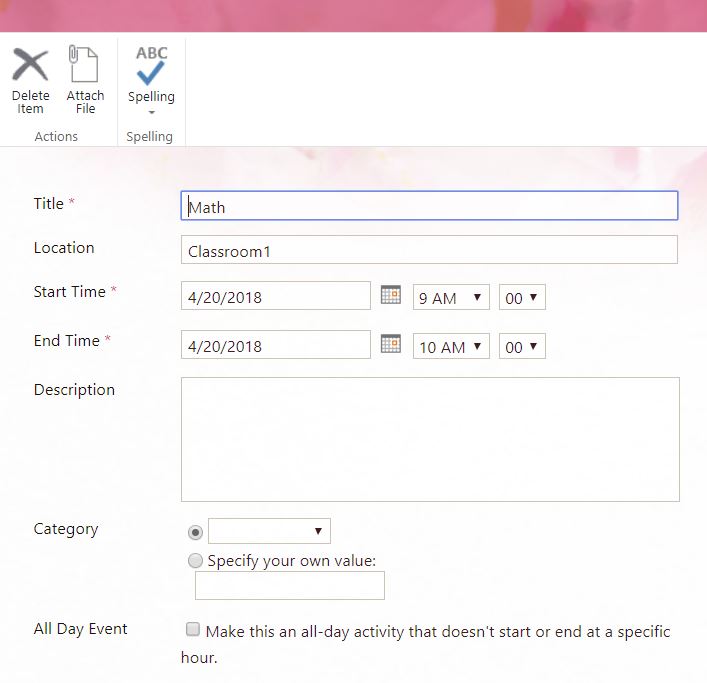
Task: Open the Category choice dropdown
Action: pyautogui.click(x=269, y=531)
